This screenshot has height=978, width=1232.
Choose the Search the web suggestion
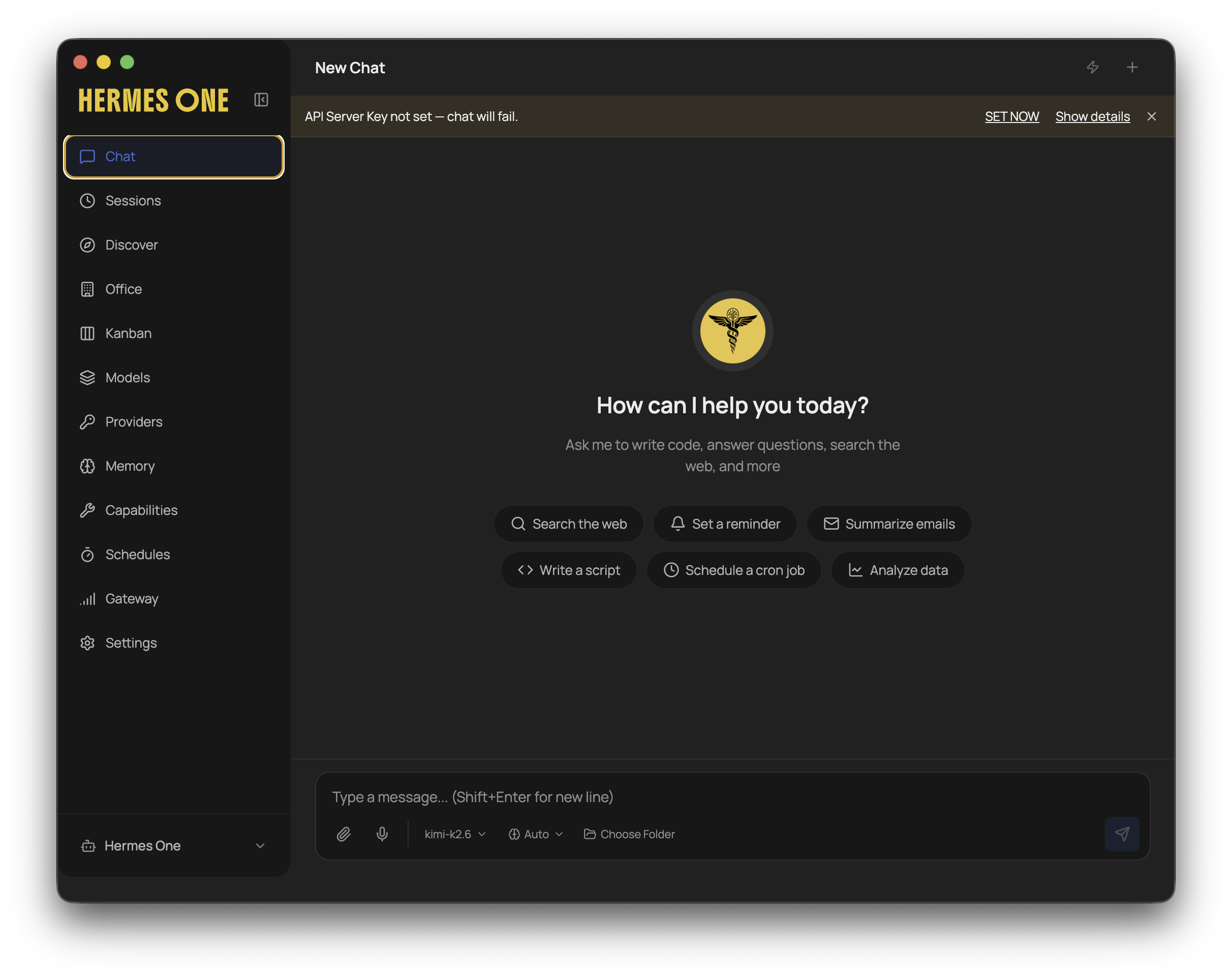(569, 524)
